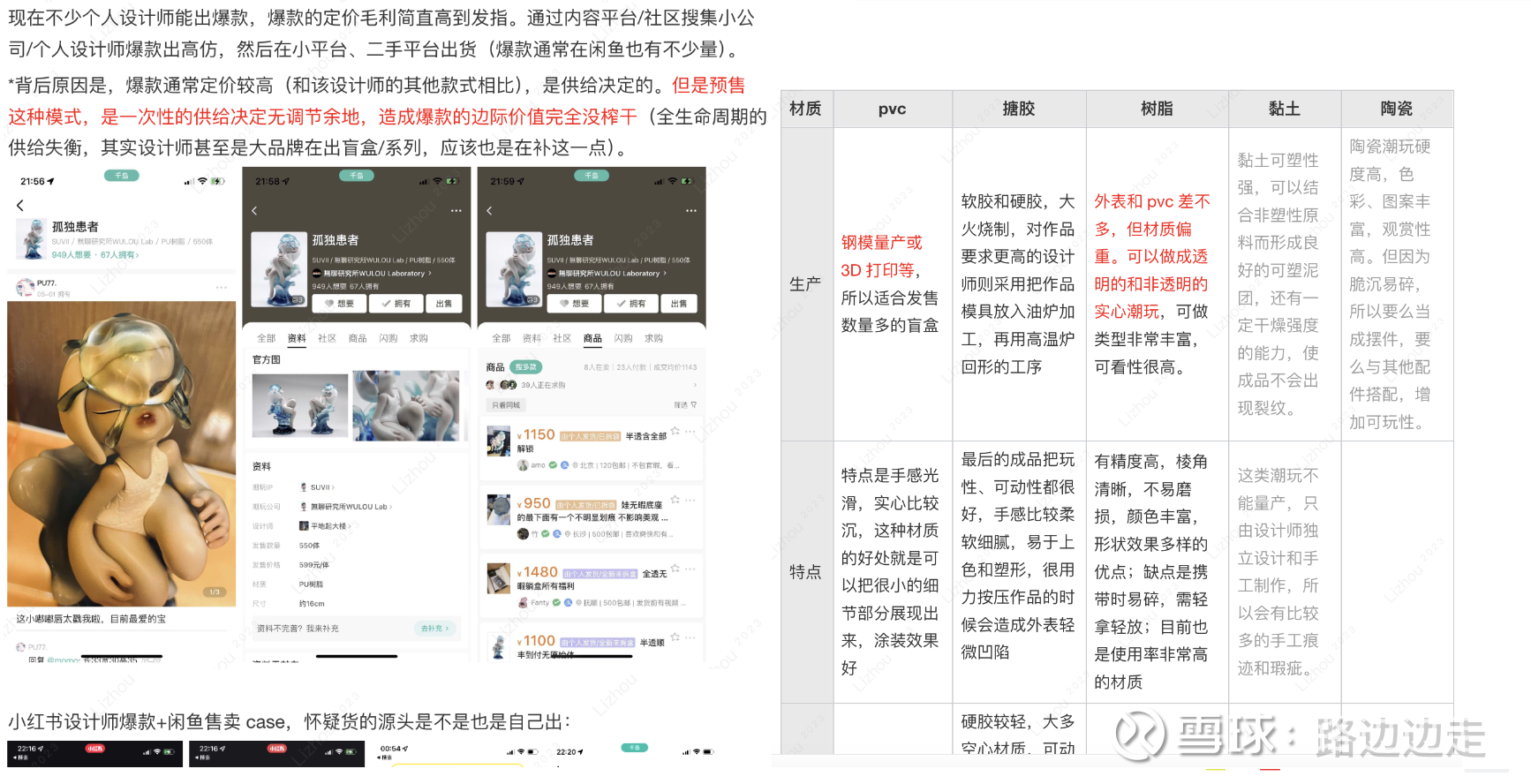Select 陶瓷 table header cell
Screen dimensions: 1531x784
(1397, 109)
